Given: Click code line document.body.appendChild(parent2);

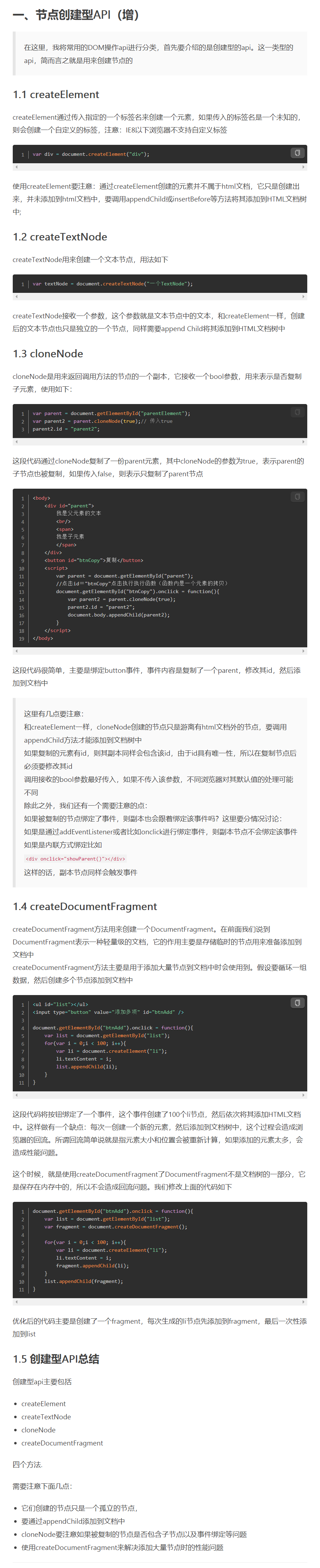Looking at the screenshot, I should click(x=119, y=615).
